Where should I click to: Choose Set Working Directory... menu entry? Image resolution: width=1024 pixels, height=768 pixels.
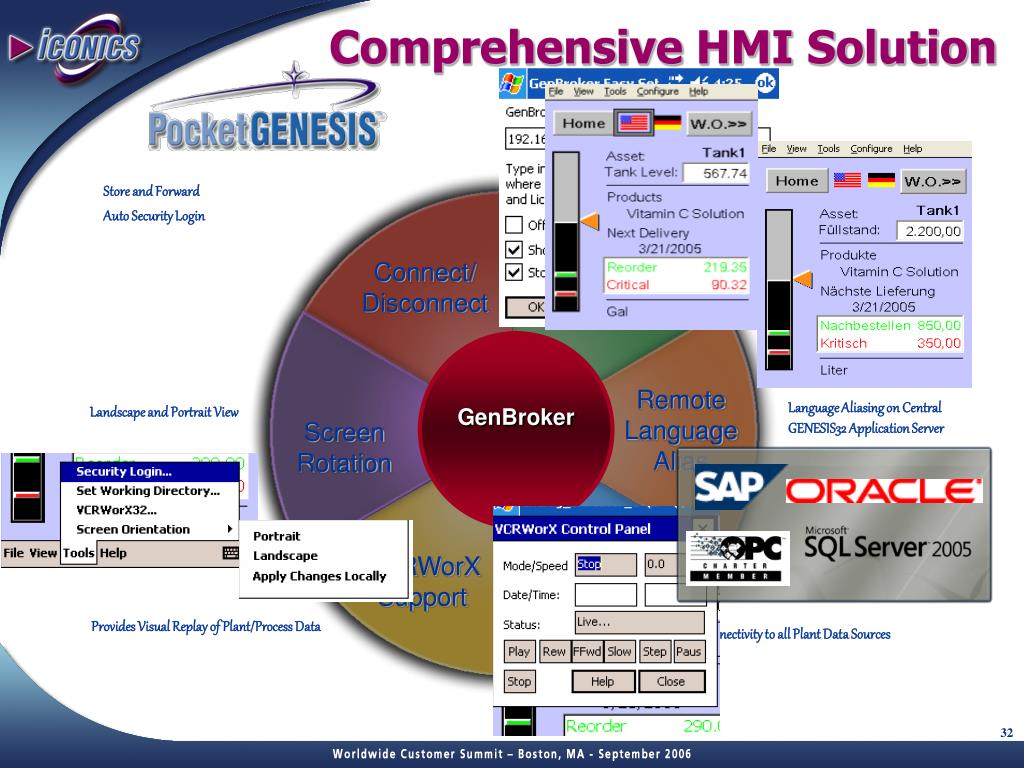tap(150, 490)
